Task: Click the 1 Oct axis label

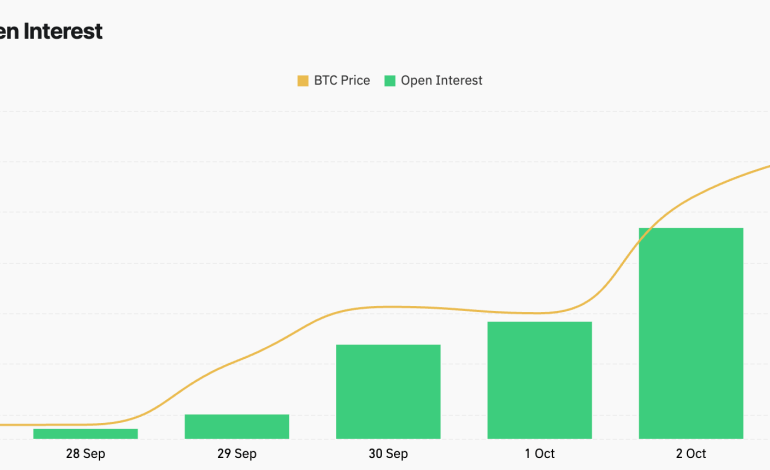Action: [540, 453]
